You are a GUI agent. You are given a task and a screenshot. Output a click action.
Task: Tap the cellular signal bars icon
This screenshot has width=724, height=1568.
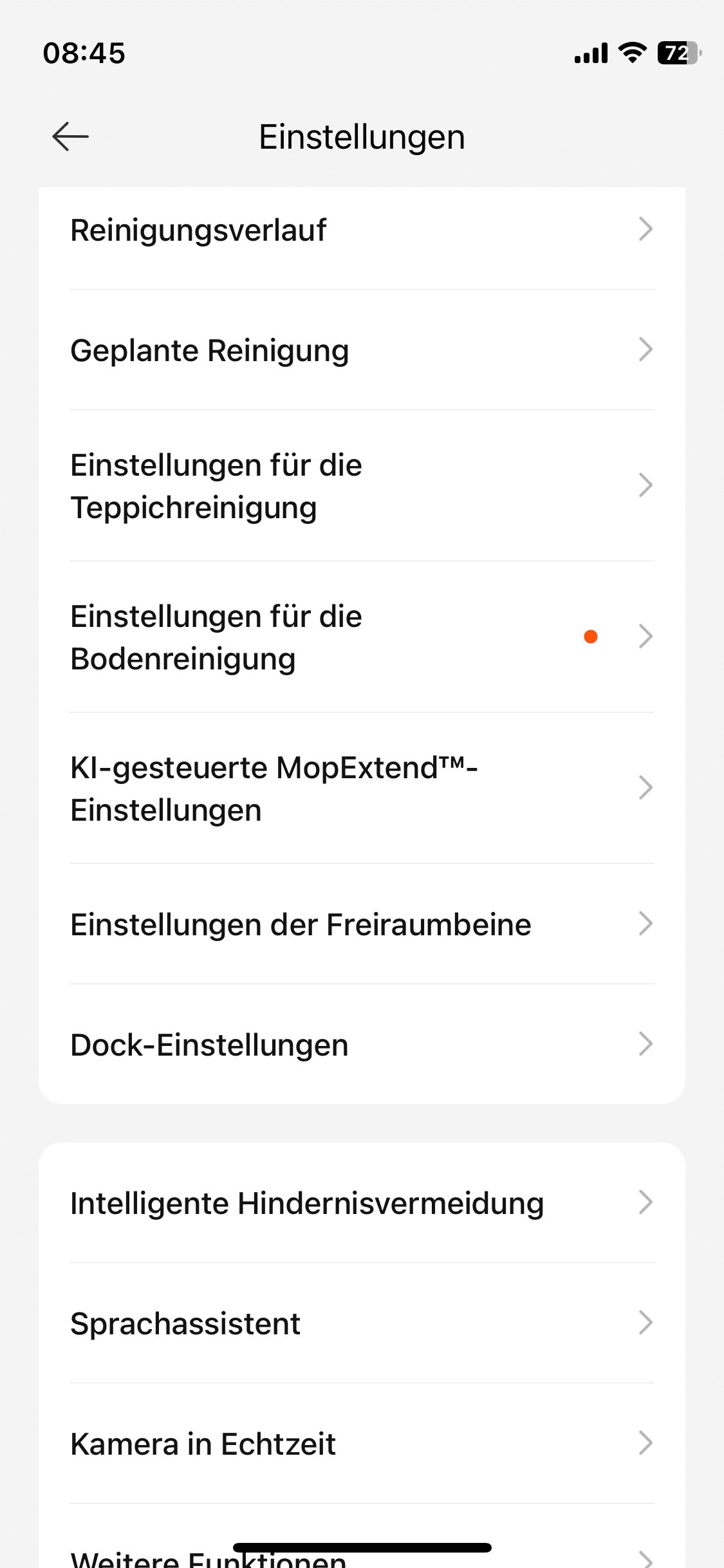point(591,53)
